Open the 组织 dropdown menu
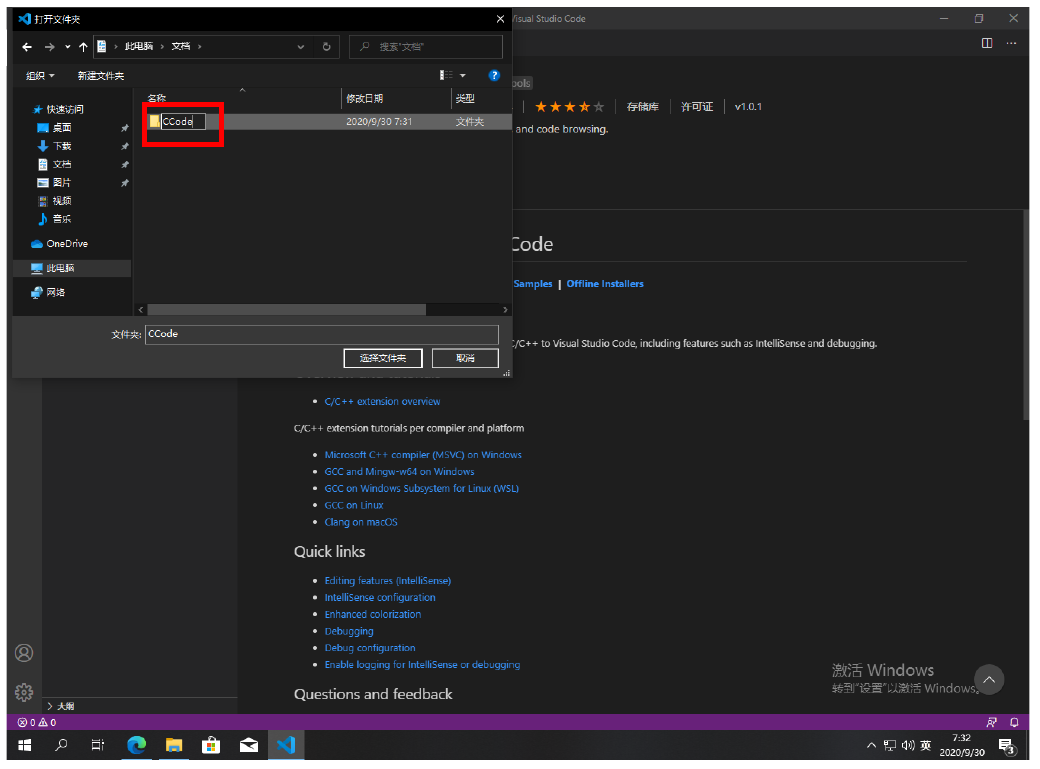The height and width of the screenshot is (769, 1040). tap(41, 76)
